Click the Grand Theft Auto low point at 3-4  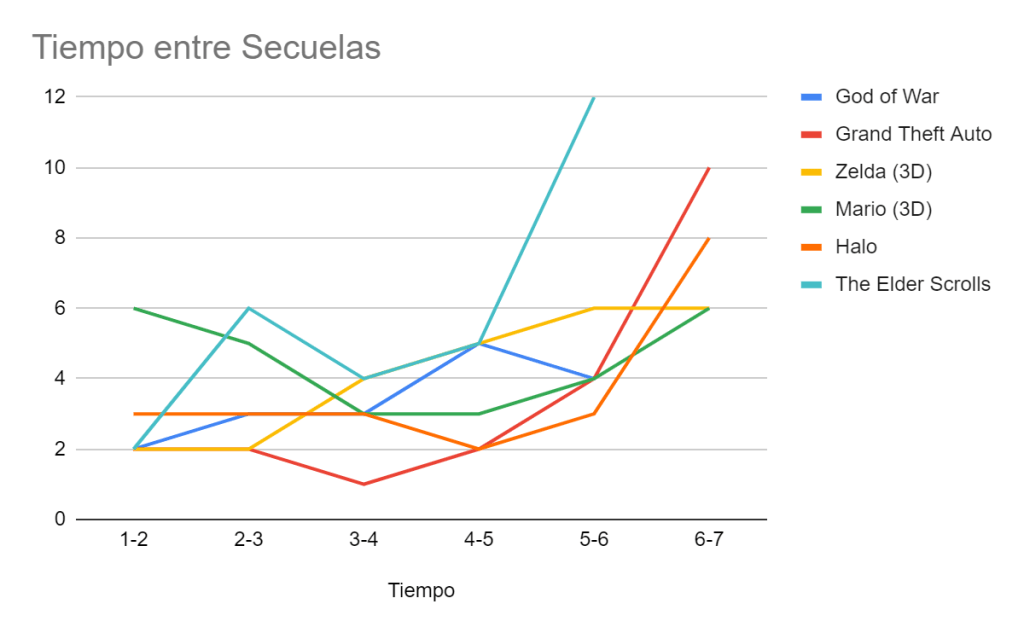(x=364, y=484)
